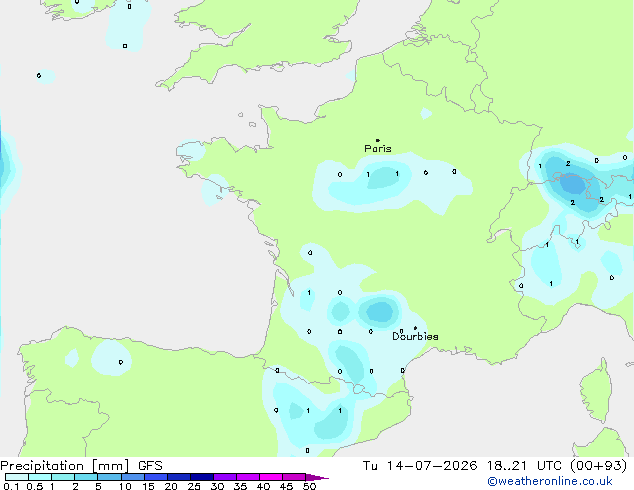Click the 5–10 mm legend swatch
Image resolution: width=634 pixels, height=490 pixels.
coord(109,477)
